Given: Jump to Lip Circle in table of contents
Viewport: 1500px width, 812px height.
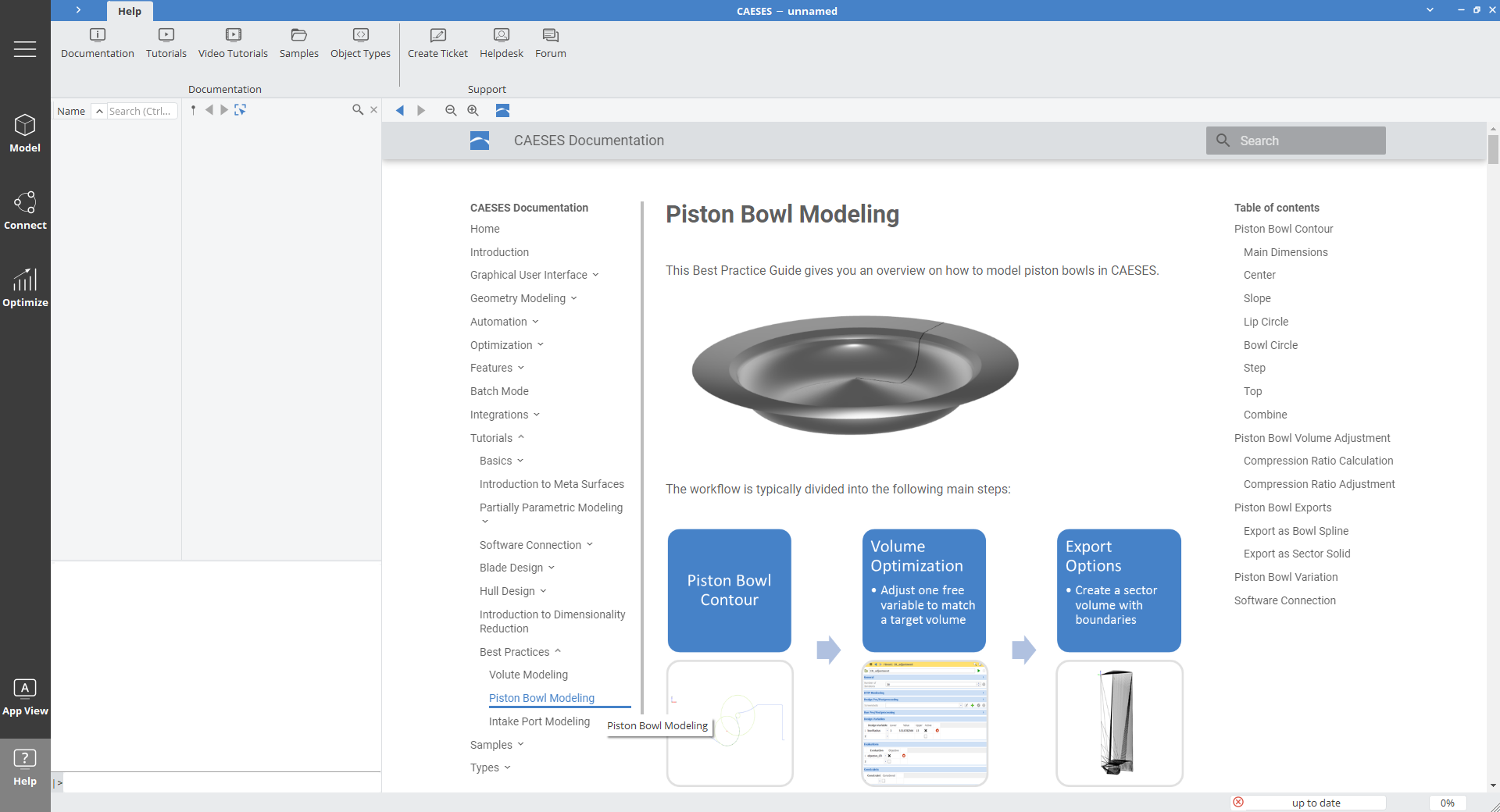Looking at the screenshot, I should tap(1266, 322).
